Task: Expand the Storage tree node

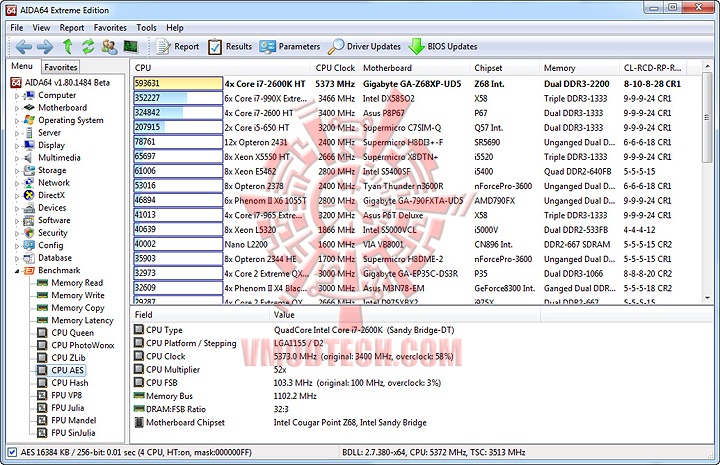Action: 17,171
